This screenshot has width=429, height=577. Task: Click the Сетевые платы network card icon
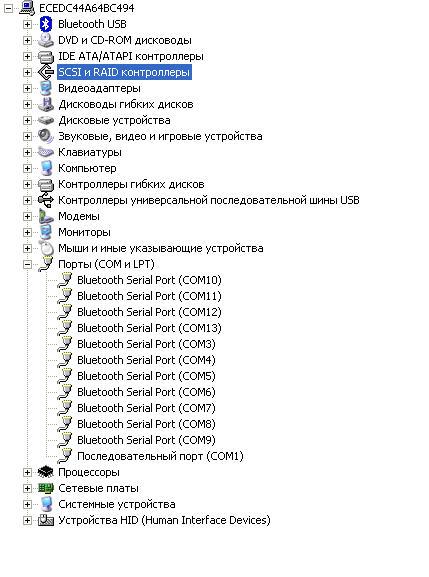tap(46, 488)
